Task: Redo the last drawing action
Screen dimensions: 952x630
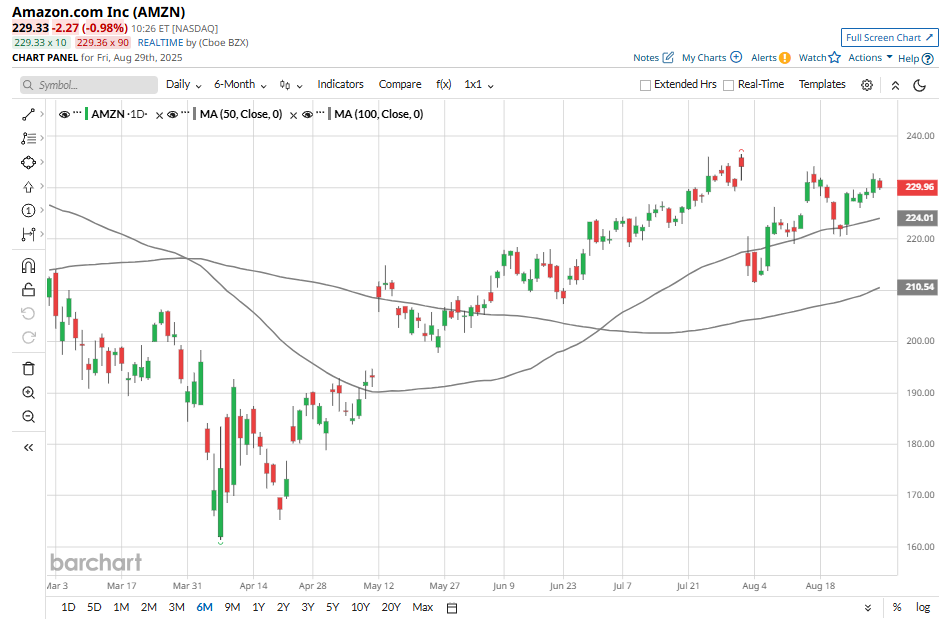Action: 28,337
